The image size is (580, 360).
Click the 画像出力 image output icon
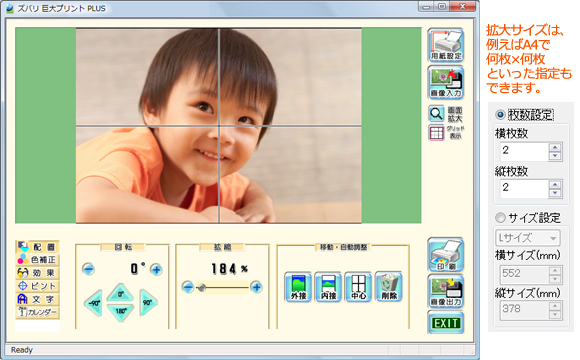click(x=446, y=291)
